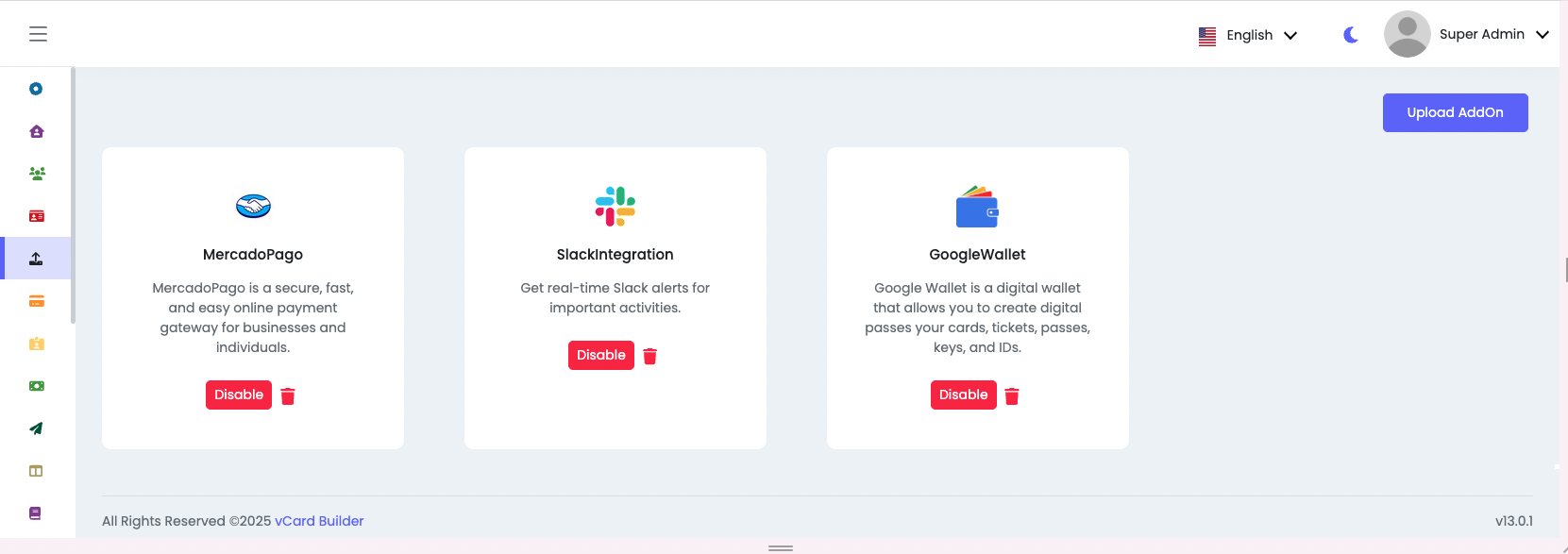This screenshot has height=554, width=1568.
Task: Open the vCard Builder footer link
Action: tap(318, 520)
